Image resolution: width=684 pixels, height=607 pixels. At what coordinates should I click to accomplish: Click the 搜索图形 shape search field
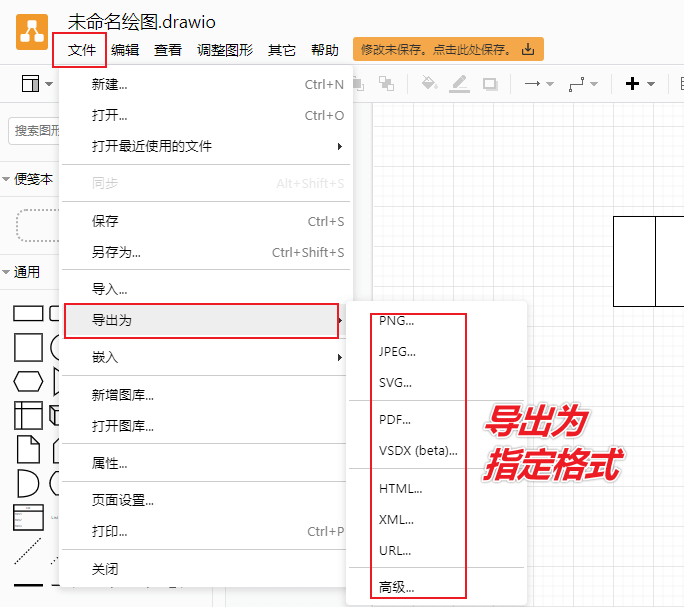click(x=34, y=130)
